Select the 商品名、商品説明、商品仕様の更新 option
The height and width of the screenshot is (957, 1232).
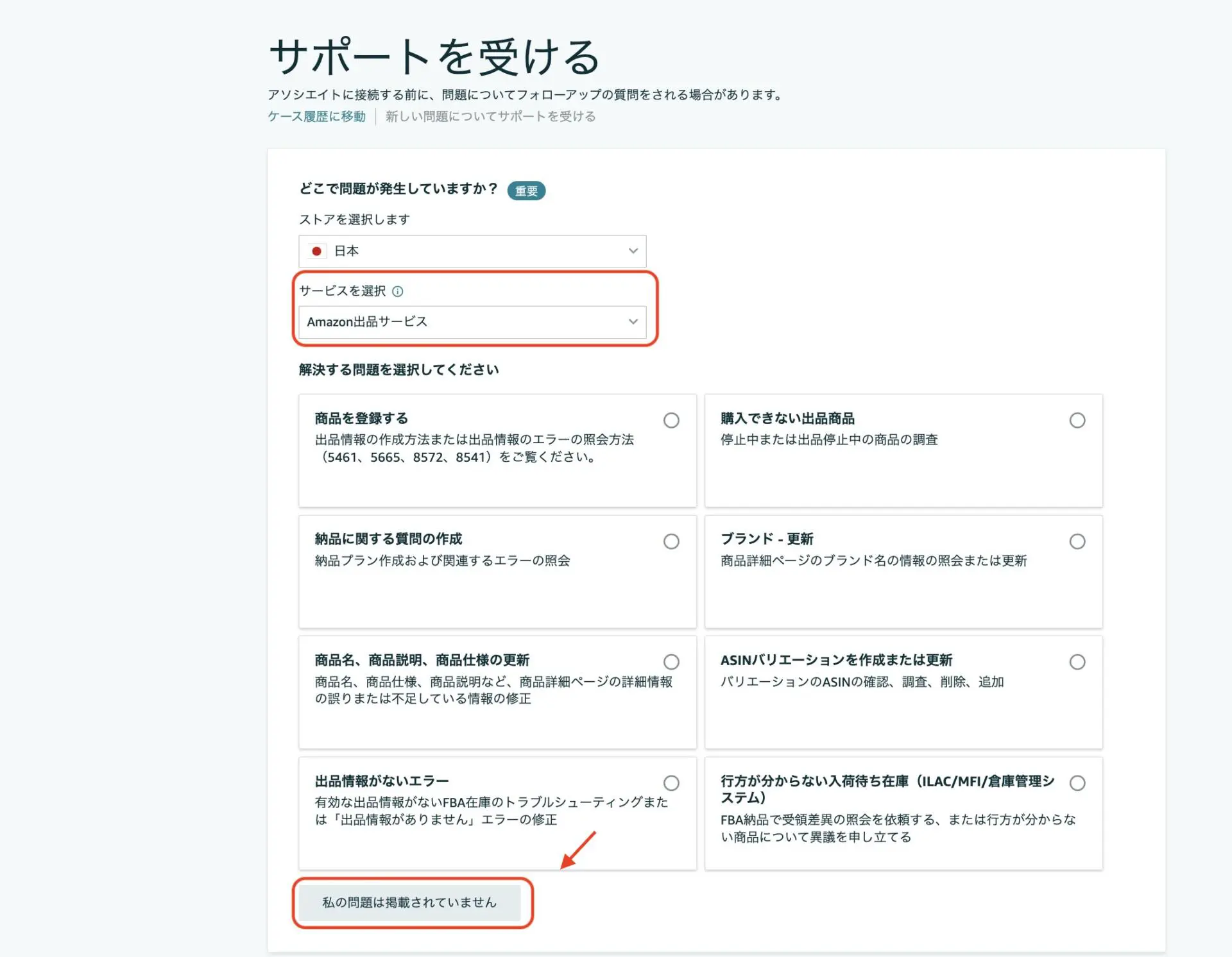coord(671,661)
